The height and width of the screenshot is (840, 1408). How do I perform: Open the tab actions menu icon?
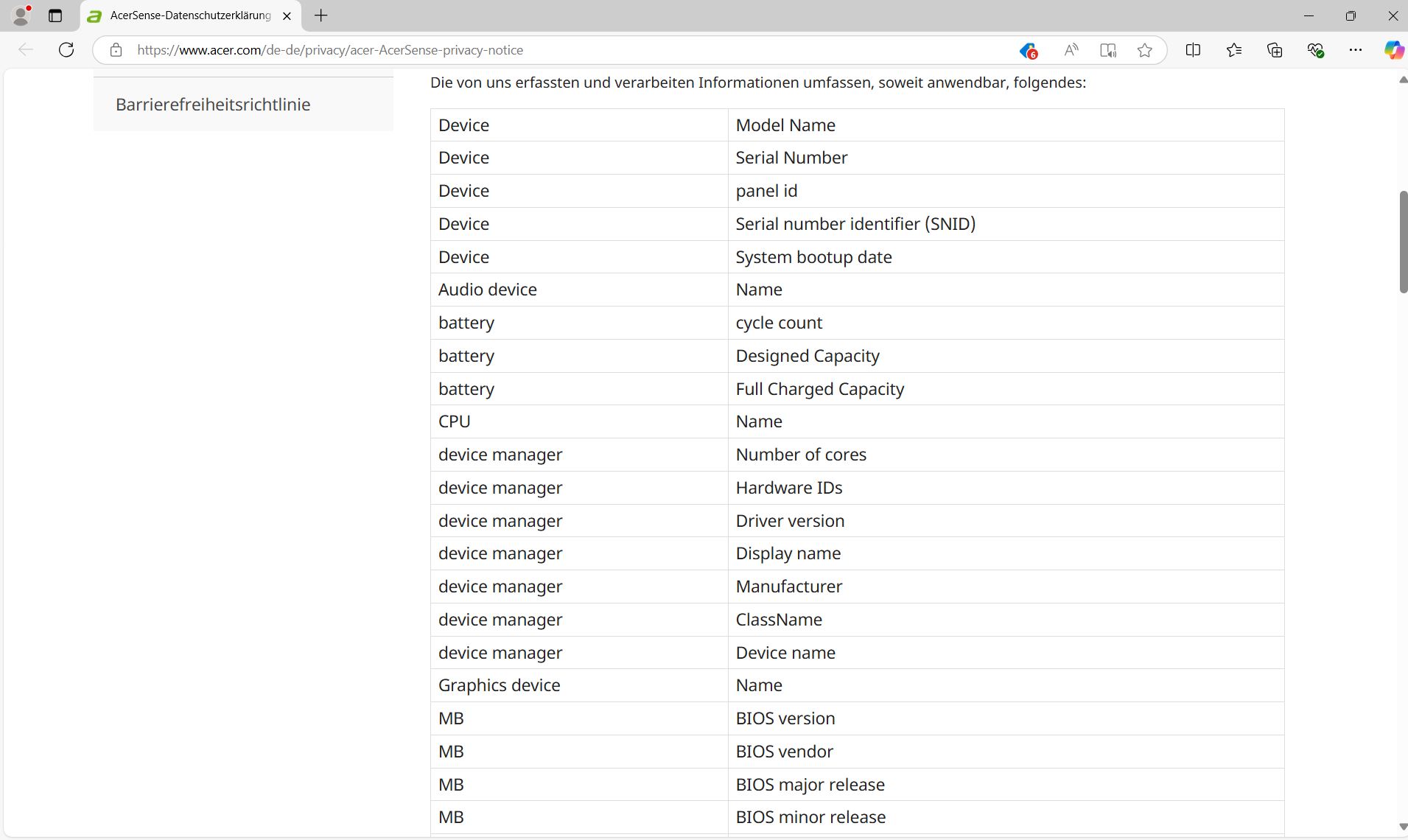55,15
